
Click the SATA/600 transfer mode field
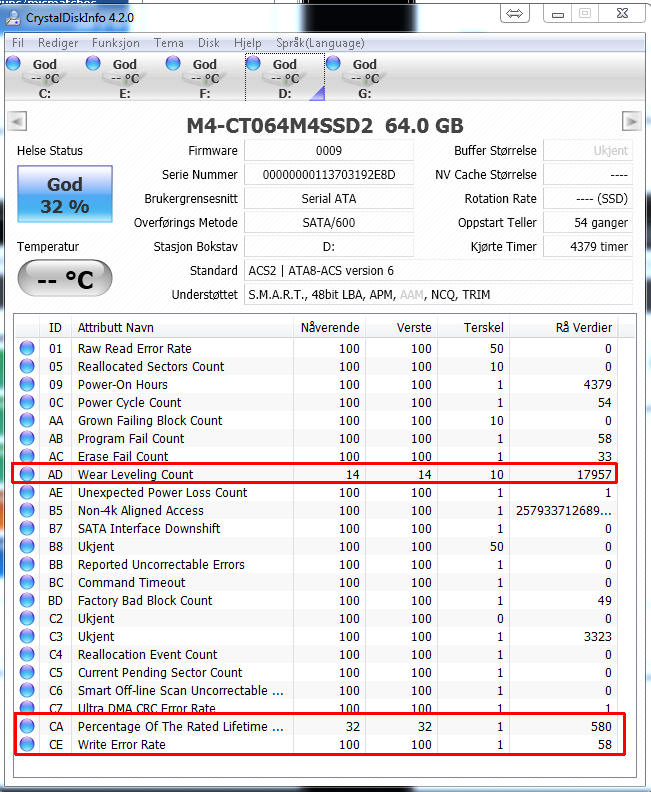[x=329, y=223]
